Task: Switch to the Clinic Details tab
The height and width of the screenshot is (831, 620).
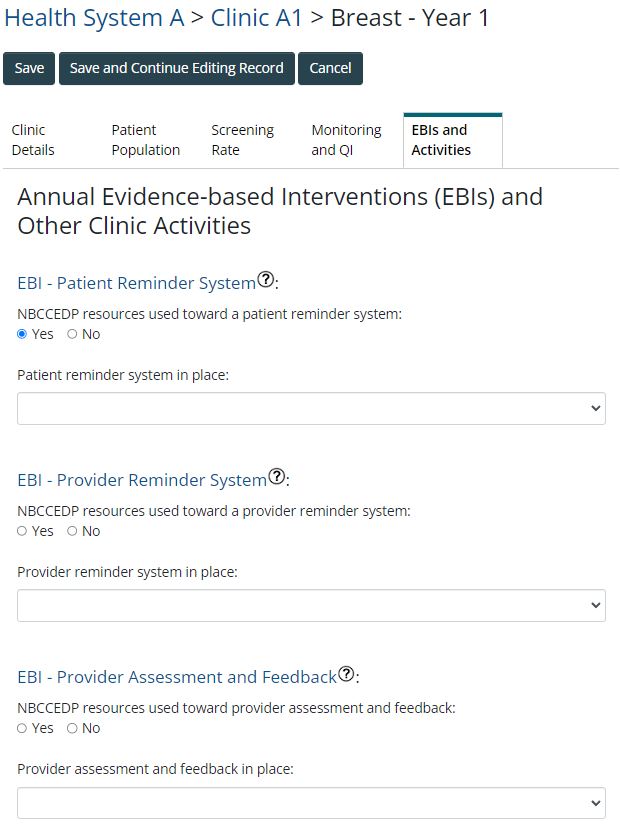Action: click(x=33, y=140)
